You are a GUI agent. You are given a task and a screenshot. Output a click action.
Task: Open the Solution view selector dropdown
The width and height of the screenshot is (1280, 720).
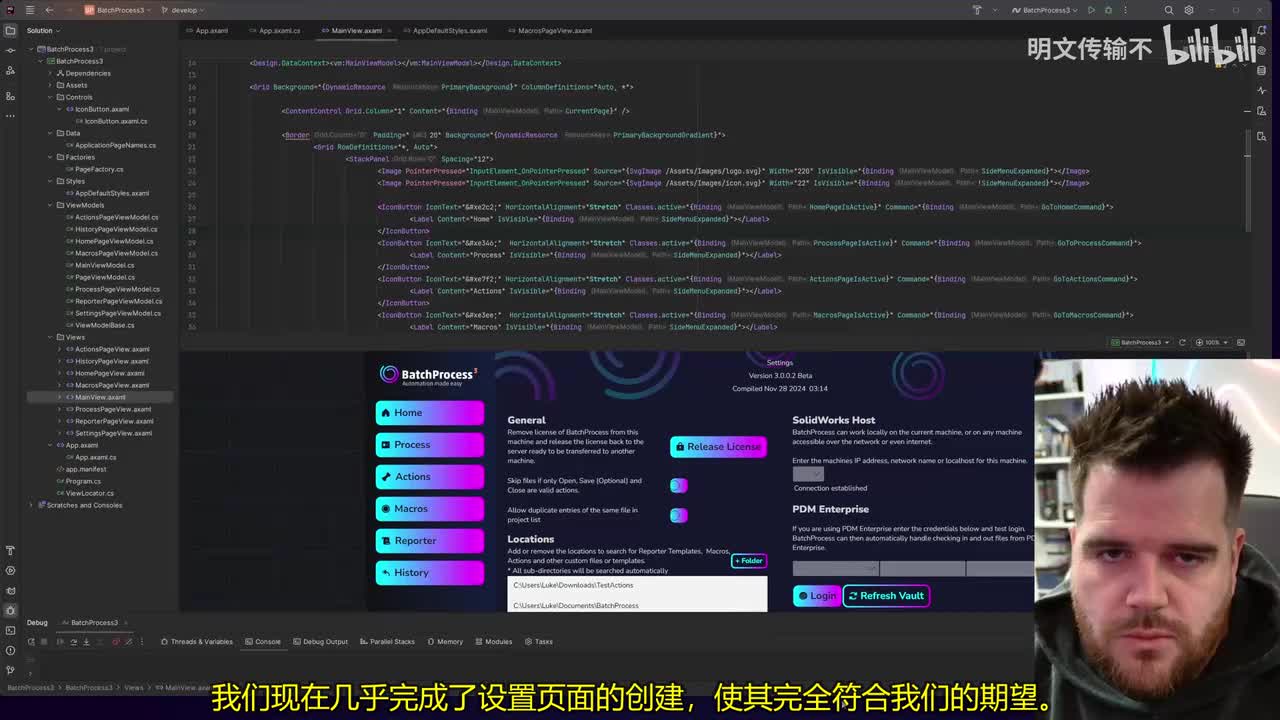(44, 30)
